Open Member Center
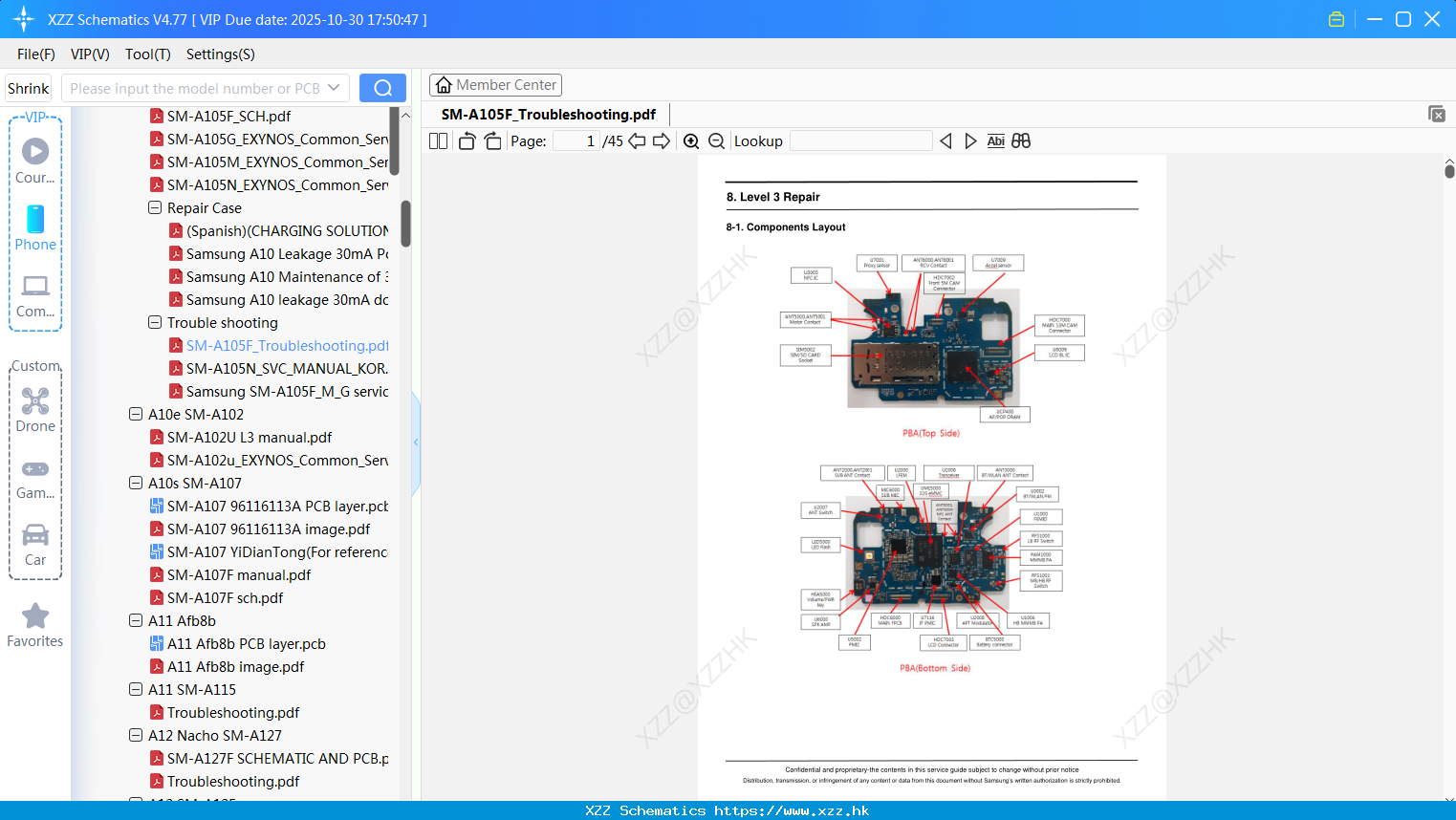This screenshot has height=820, width=1456. pos(495,85)
